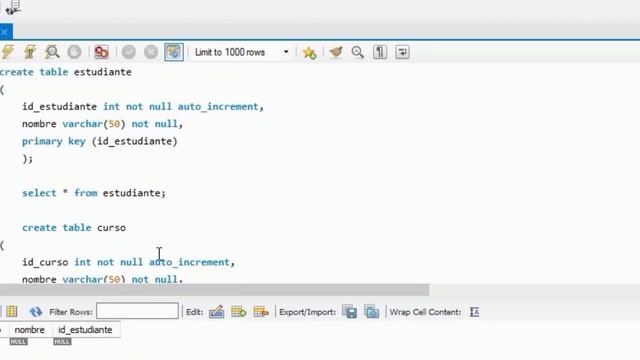Viewport: 640px width, 360px height.
Task: Click the id_estudiante column header
Action: pyautogui.click(x=85, y=330)
